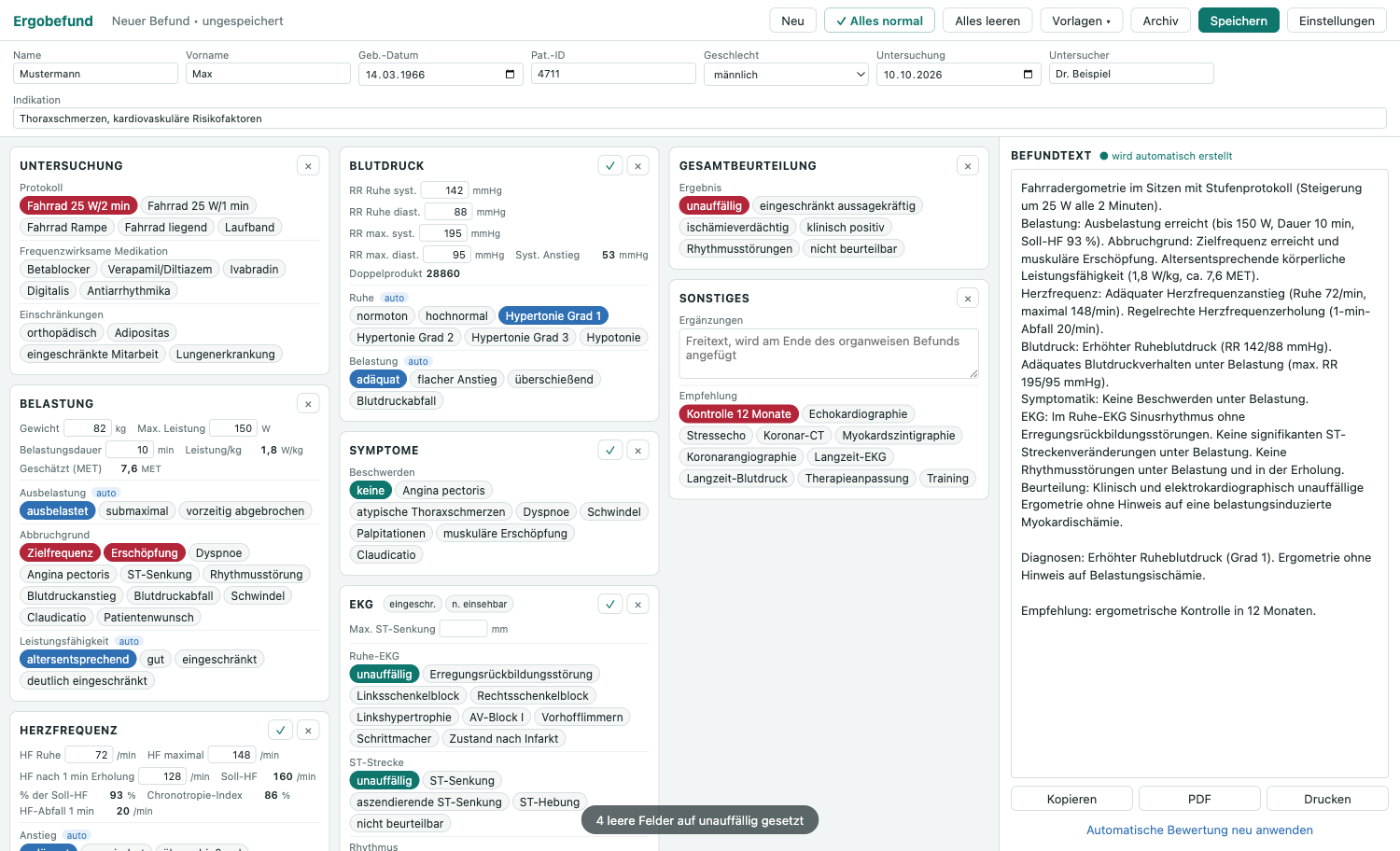The width and height of the screenshot is (1400, 851).
Task: Click the Speichern button
Action: pyautogui.click(x=1239, y=21)
